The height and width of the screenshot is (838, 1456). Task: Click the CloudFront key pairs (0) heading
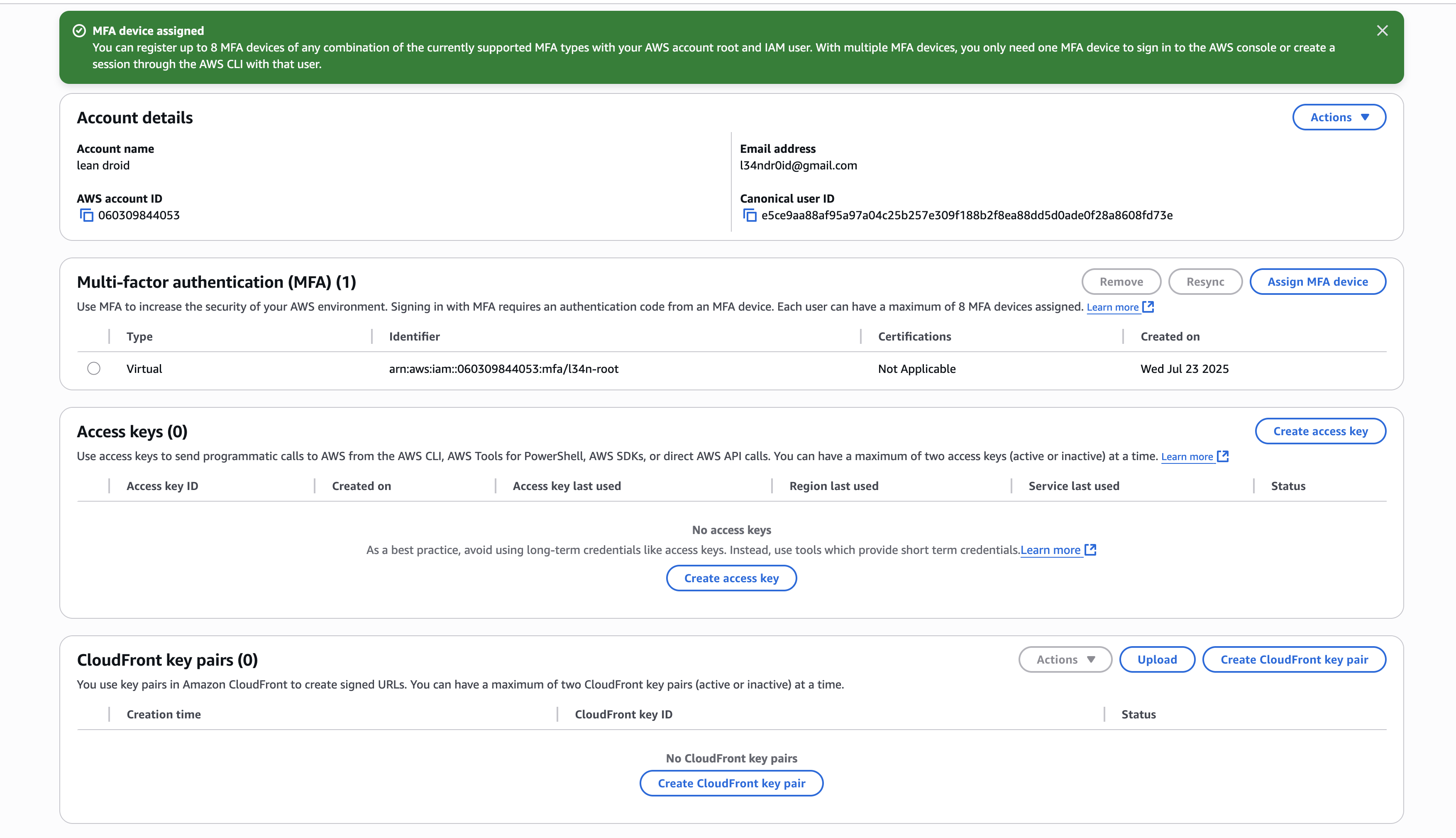(167, 659)
